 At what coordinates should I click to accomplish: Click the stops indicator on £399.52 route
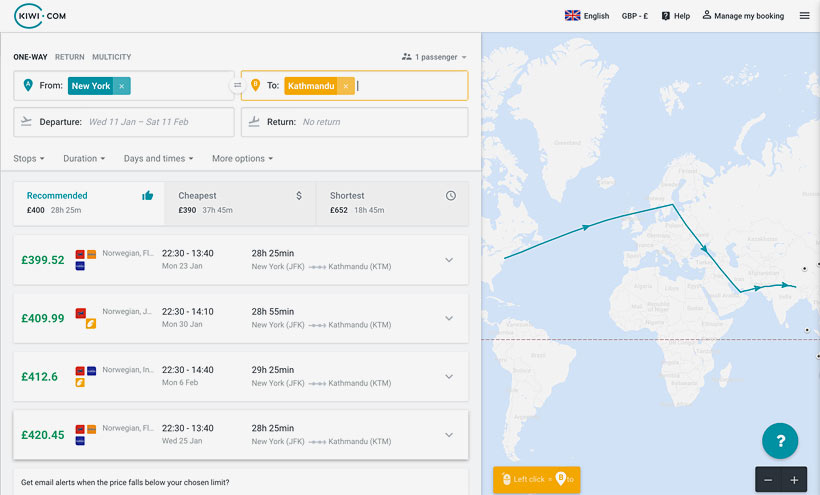[317, 267]
